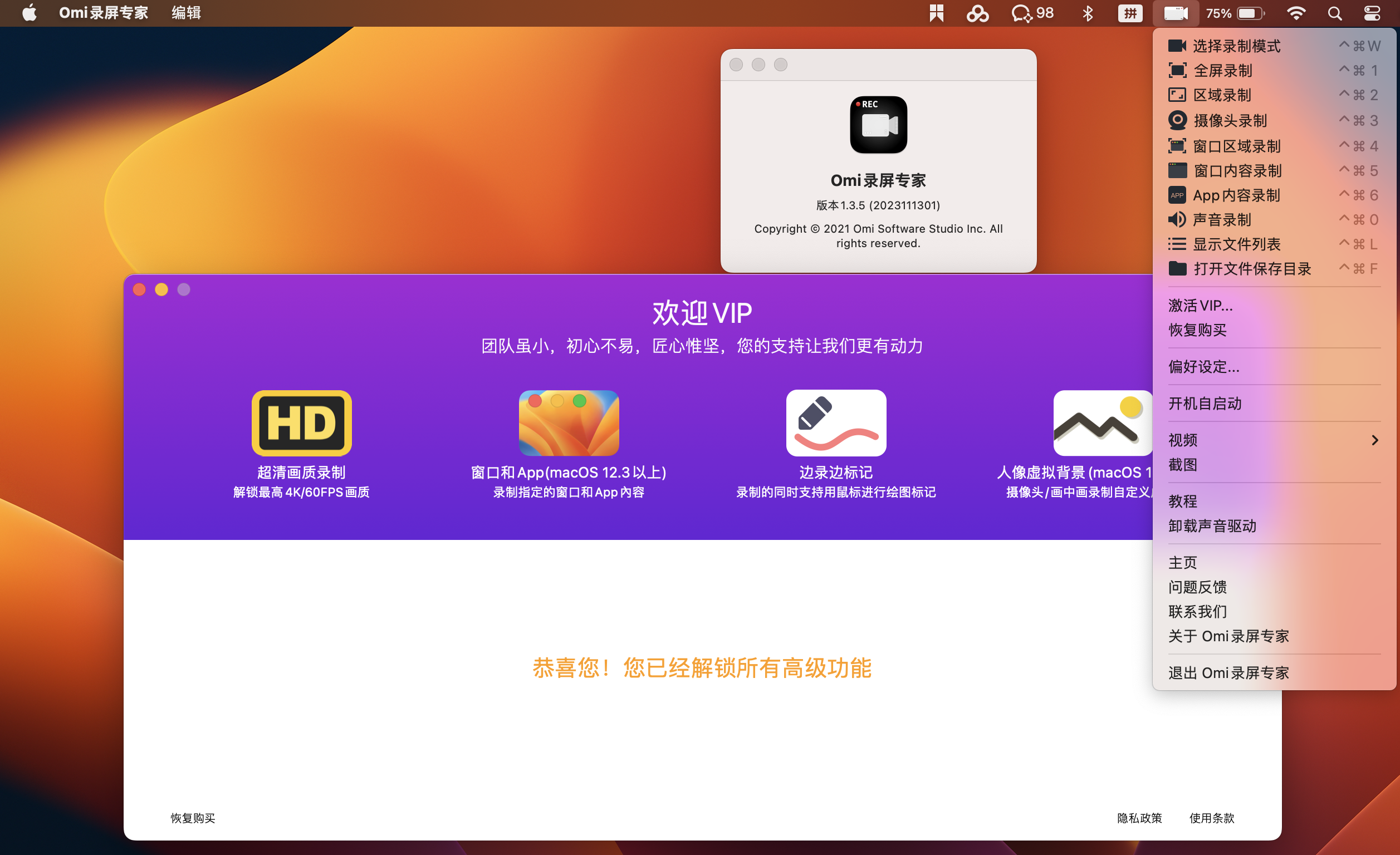Click the 边录边标记 pencil icon
This screenshot has width=1400, height=855.
point(836,423)
